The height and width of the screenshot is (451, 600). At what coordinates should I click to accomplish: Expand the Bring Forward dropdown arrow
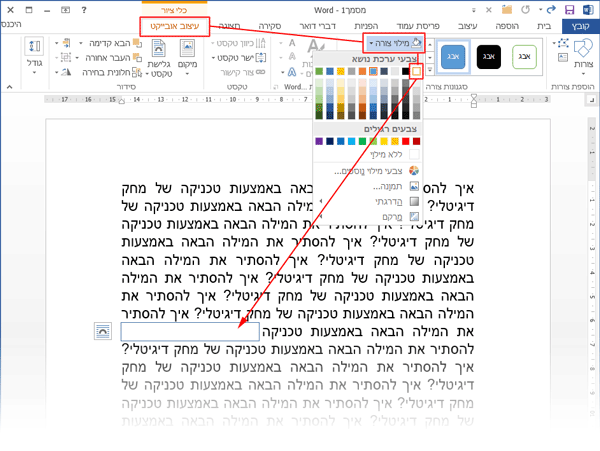click(81, 43)
